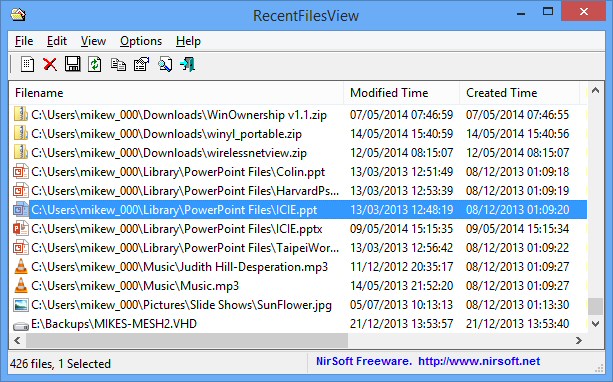The width and height of the screenshot is (613, 382).
Task: Click modified time 11/12/2012 20:35:17
Action: click(401, 267)
